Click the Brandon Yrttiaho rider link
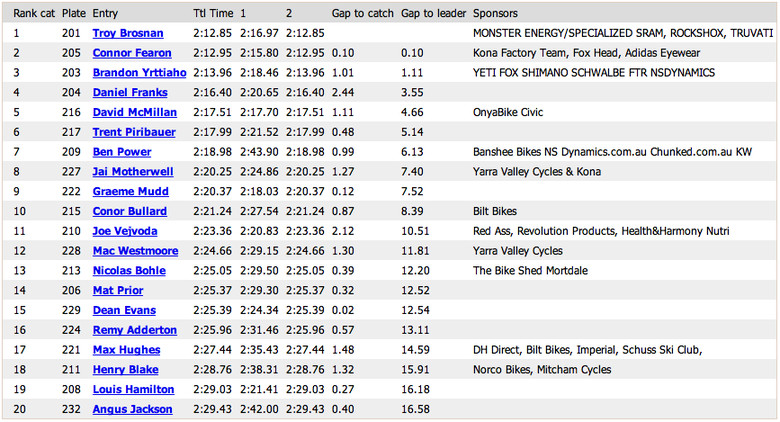The width and height of the screenshot is (780, 422). (139, 73)
